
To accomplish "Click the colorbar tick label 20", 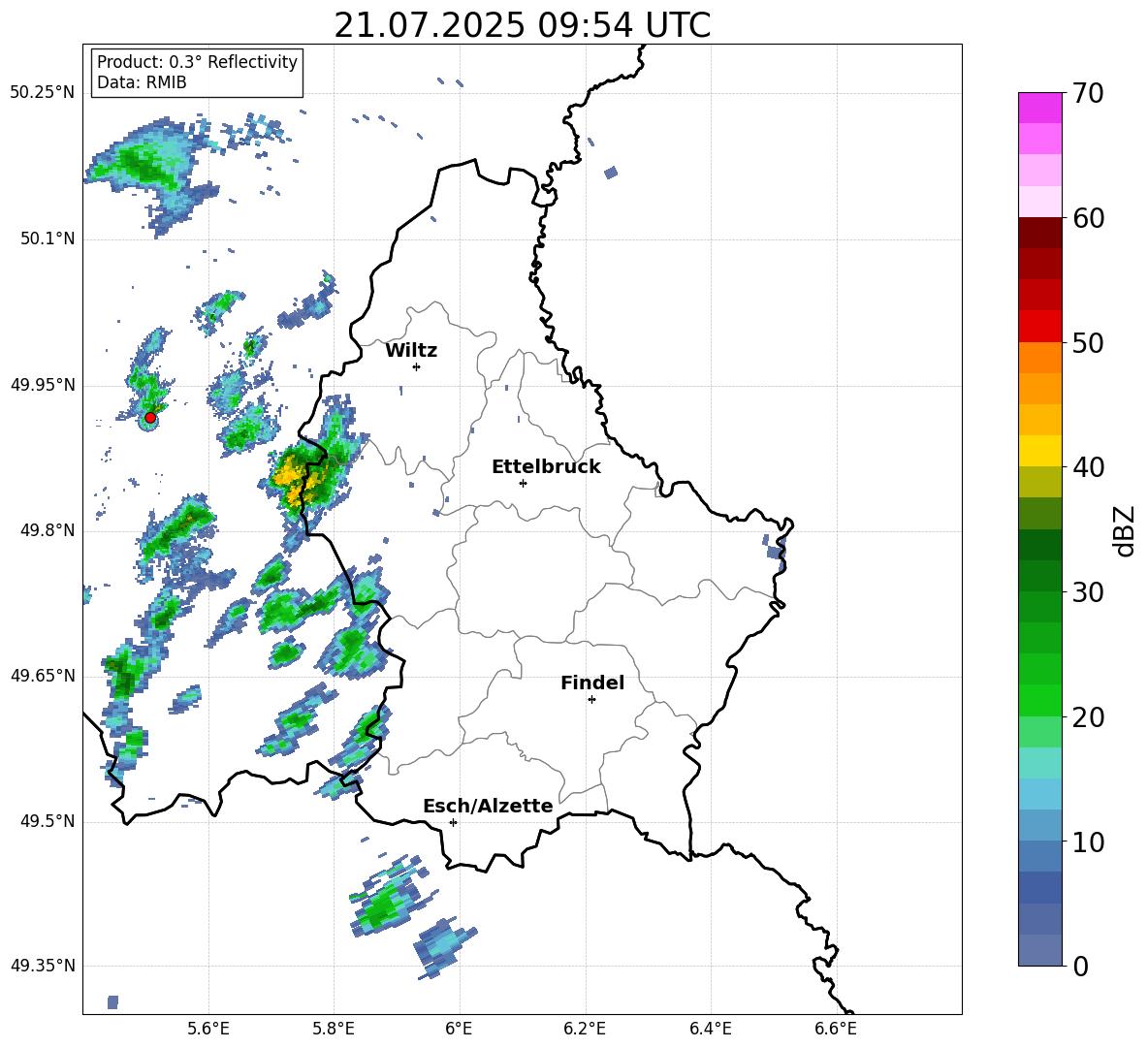I will pyautogui.click(x=1088, y=717).
